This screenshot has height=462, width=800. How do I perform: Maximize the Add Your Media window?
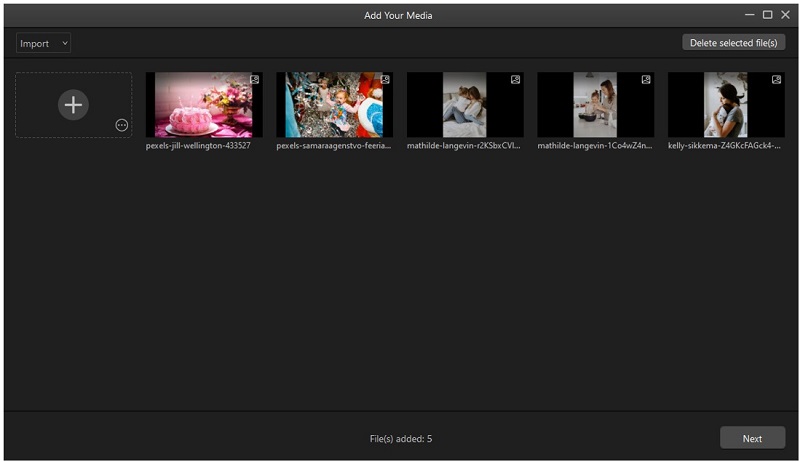pyautogui.click(x=767, y=15)
